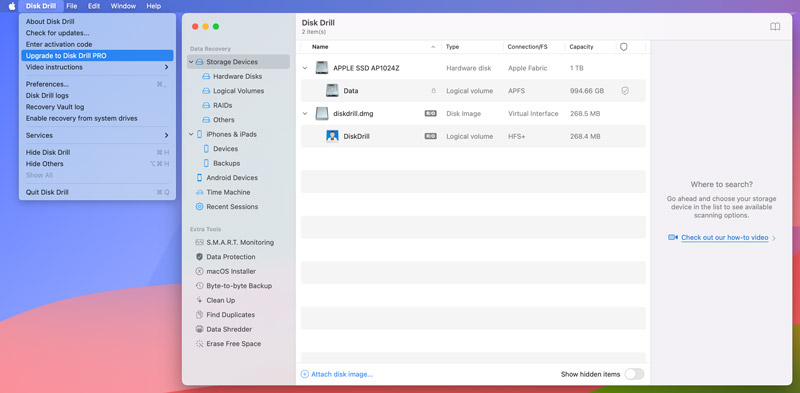
Task: Toggle the Show hidden items switch
Action: point(634,374)
